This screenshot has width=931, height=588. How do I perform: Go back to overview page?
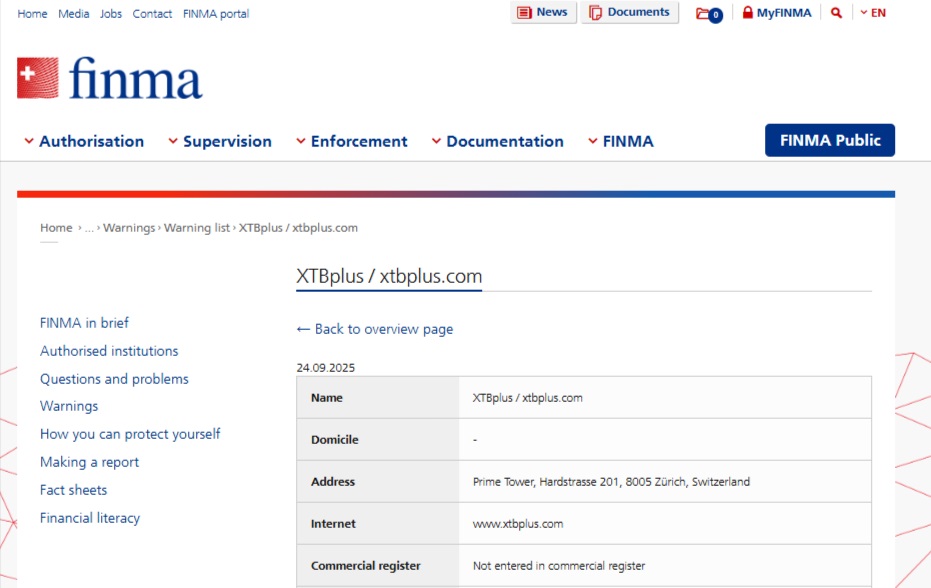375,329
